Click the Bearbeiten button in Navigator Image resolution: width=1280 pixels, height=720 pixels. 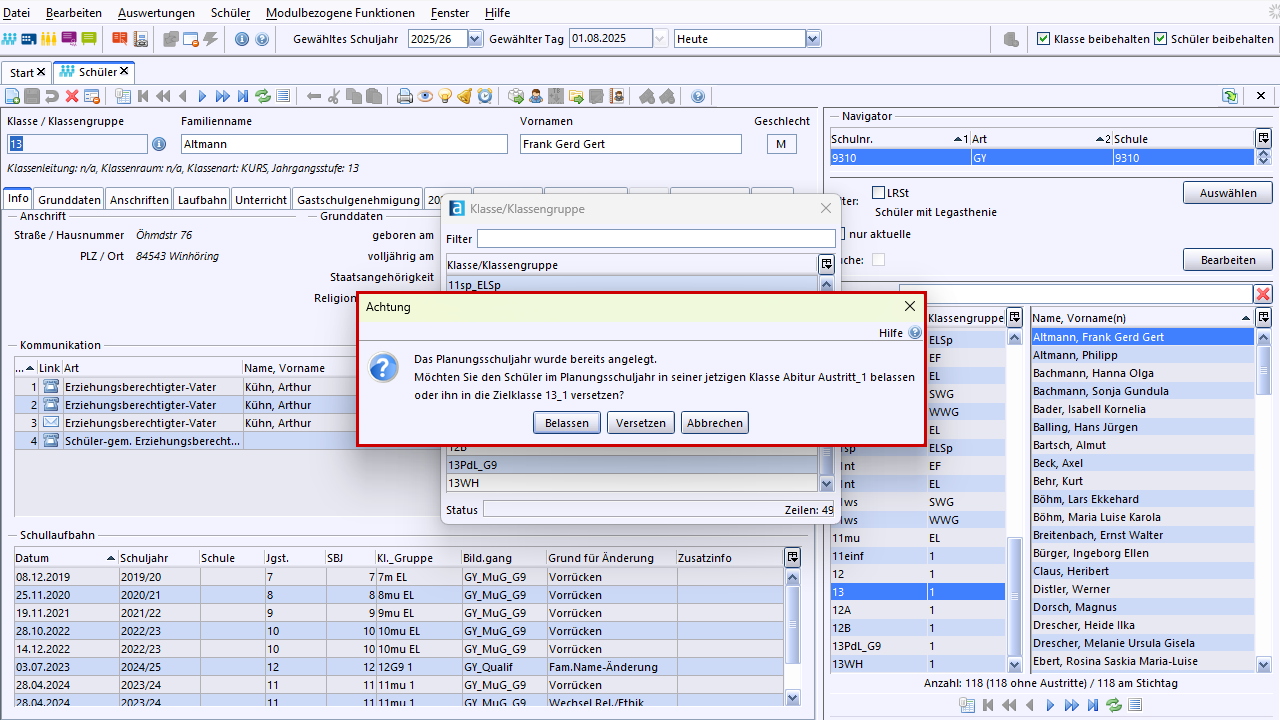pyautogui.click(x=1228, y=260)
